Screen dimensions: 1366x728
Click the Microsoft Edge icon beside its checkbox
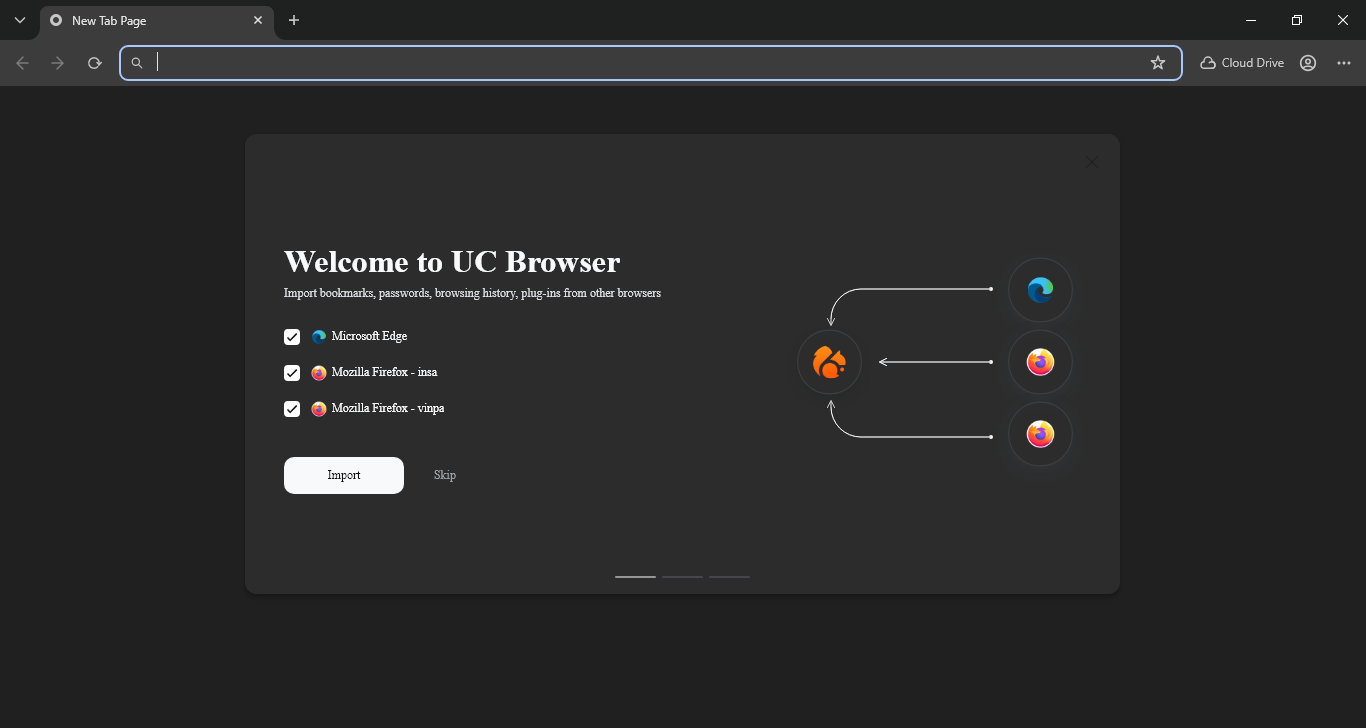(x=318, y=336)
